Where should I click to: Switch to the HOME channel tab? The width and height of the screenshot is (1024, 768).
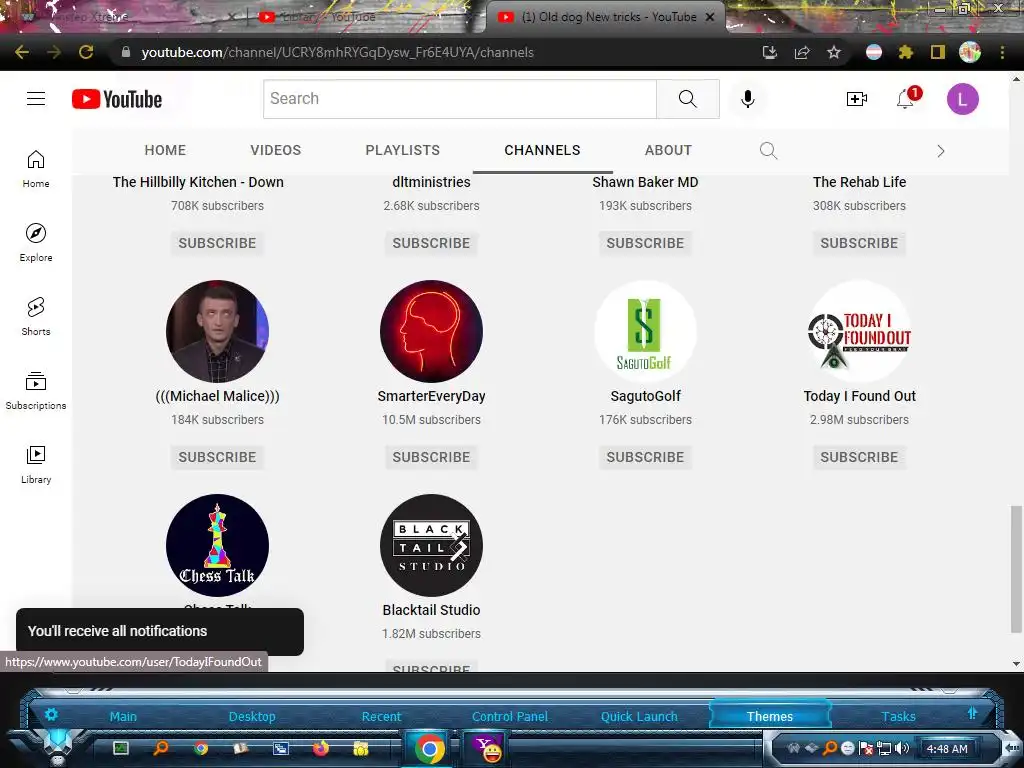[165, 150]
